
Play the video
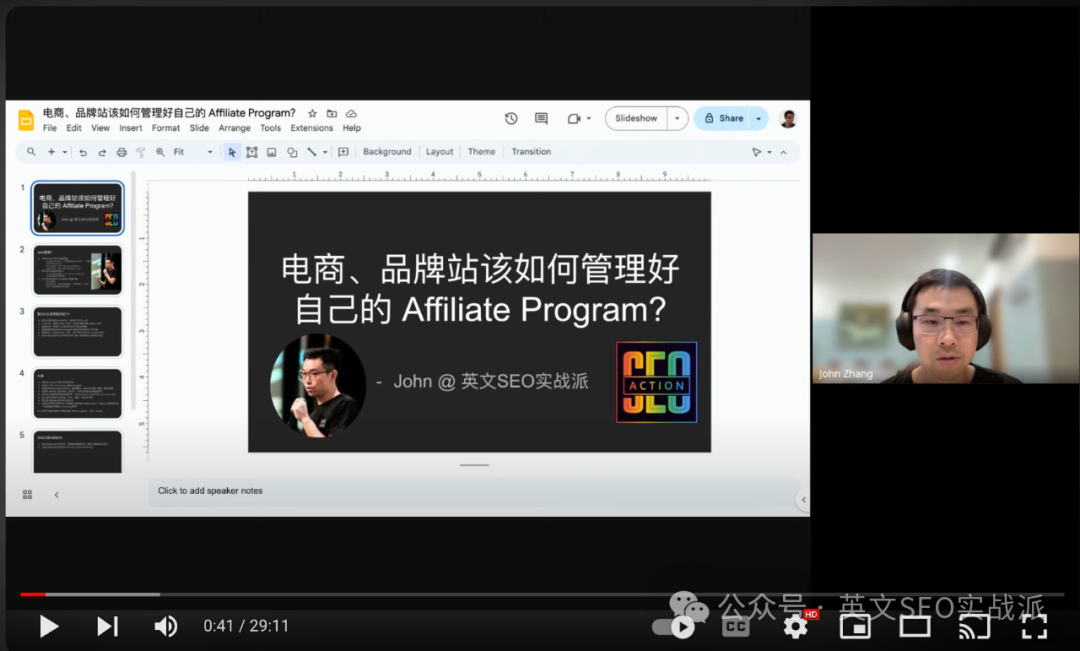coord(48,626)
